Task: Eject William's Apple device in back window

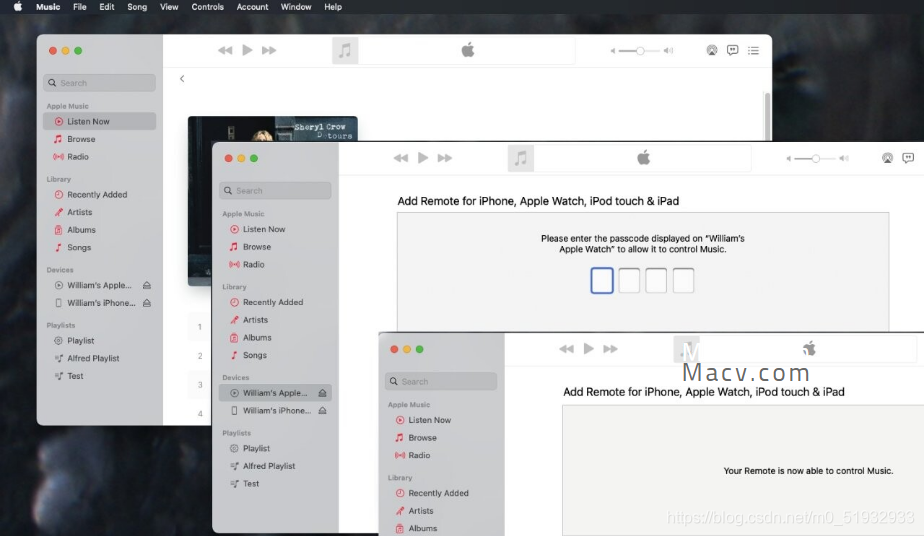Action: tap(147, 285)
